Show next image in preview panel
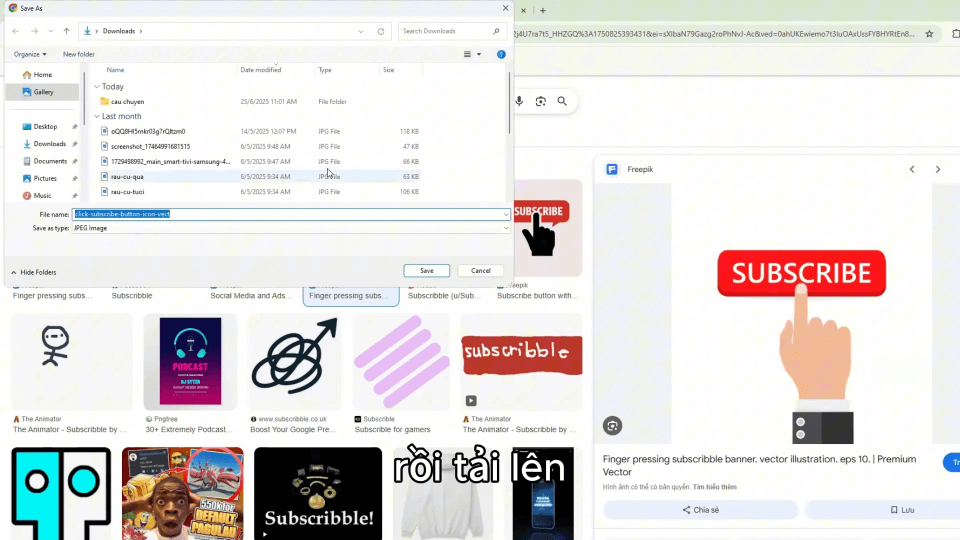The image size is (960, 540). 937,170
